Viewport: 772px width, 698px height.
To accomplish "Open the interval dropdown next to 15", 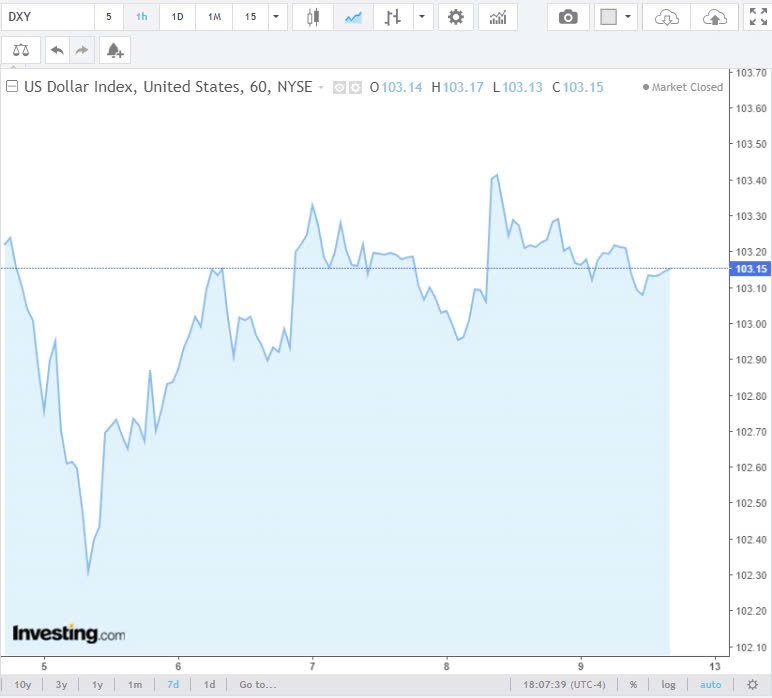I will pyautogui.click(x=276, y=17).
